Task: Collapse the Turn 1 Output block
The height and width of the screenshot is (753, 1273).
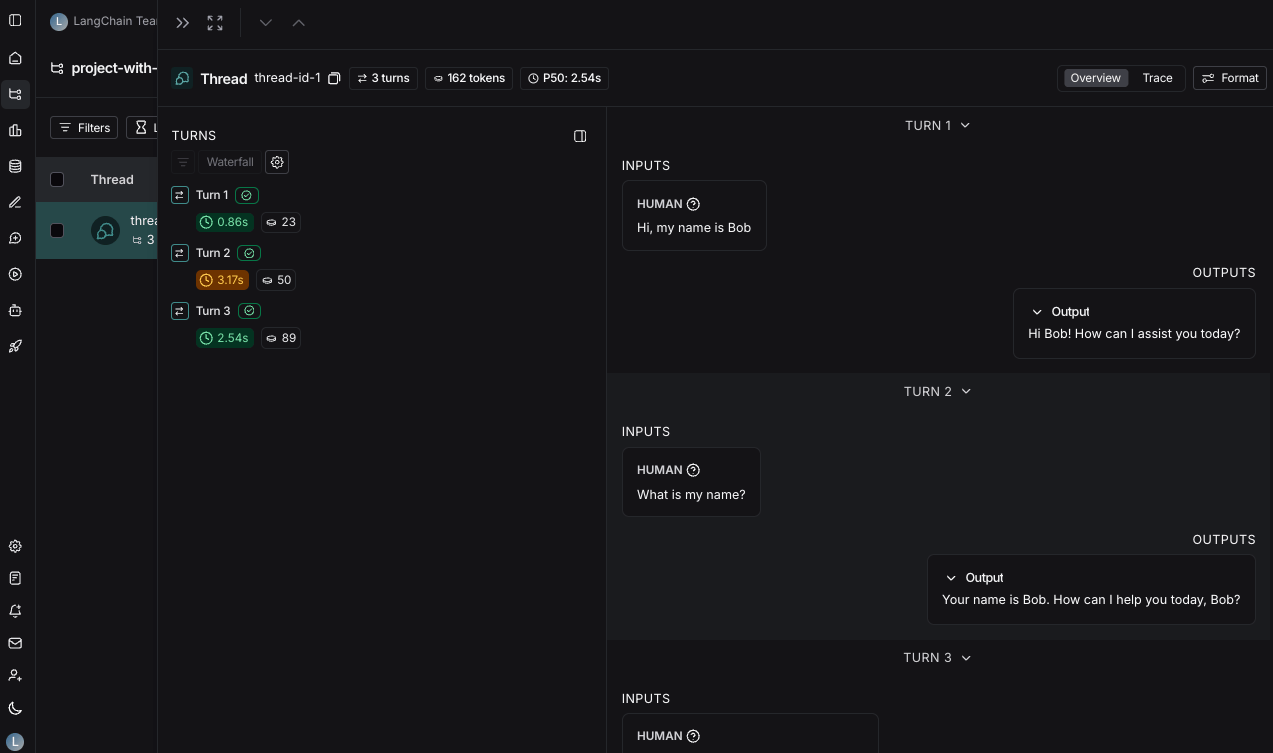Action: (1037, 312)
